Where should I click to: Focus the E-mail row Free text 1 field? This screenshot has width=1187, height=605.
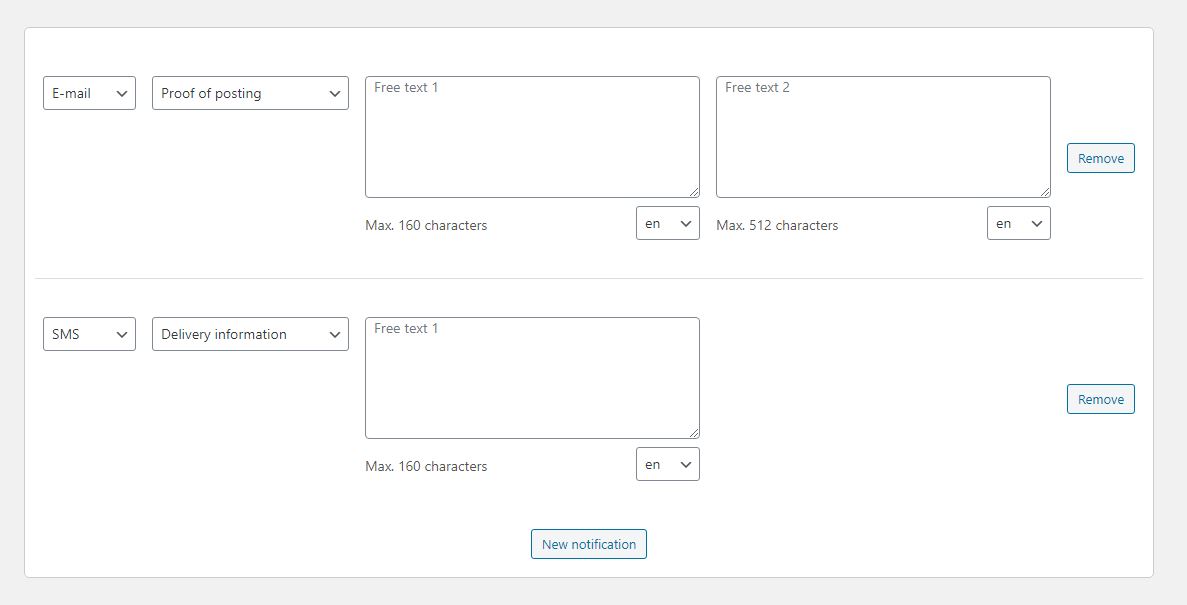point(532,137)
